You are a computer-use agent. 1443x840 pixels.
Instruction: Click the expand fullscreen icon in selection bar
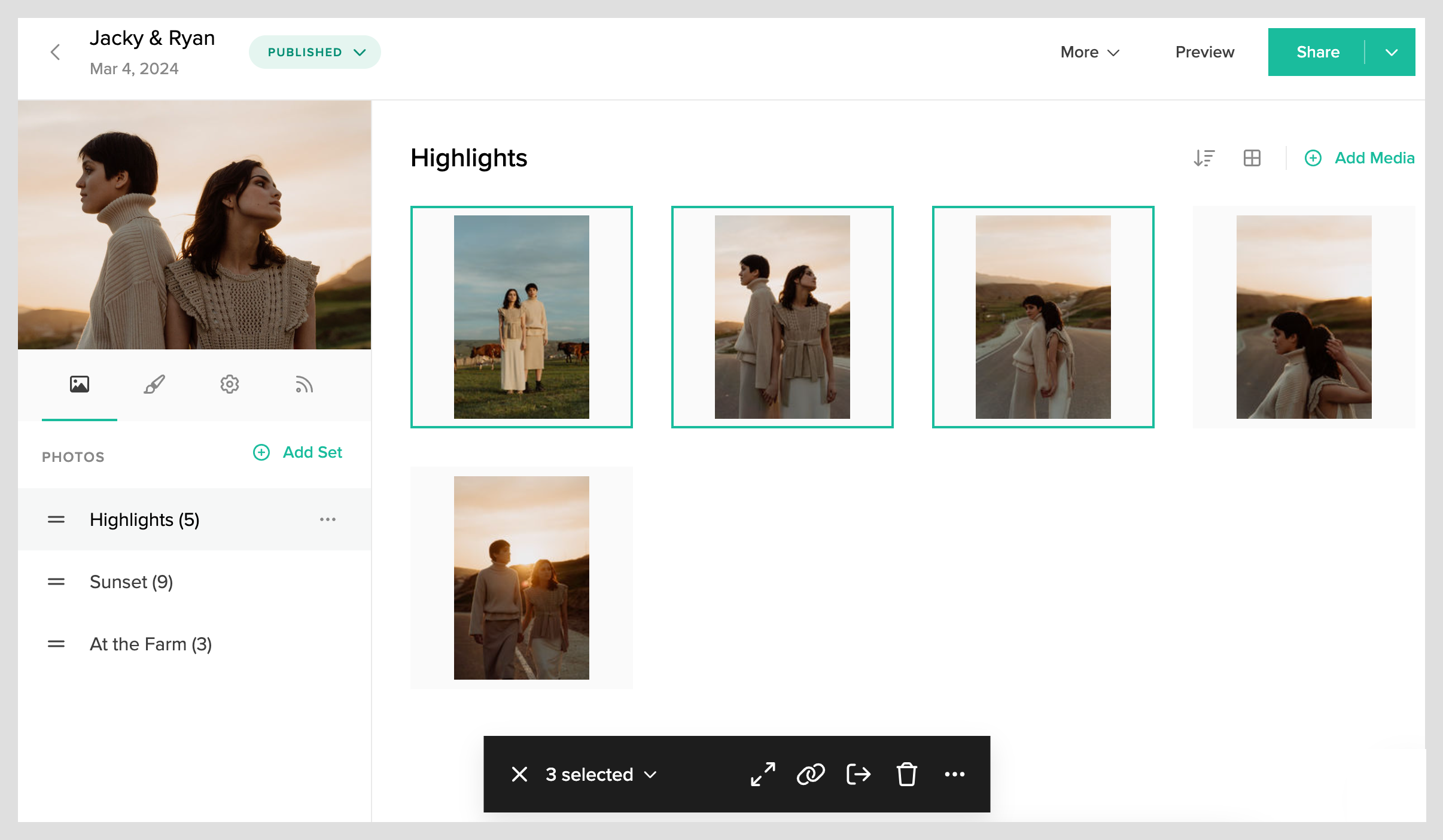(763, 774)
